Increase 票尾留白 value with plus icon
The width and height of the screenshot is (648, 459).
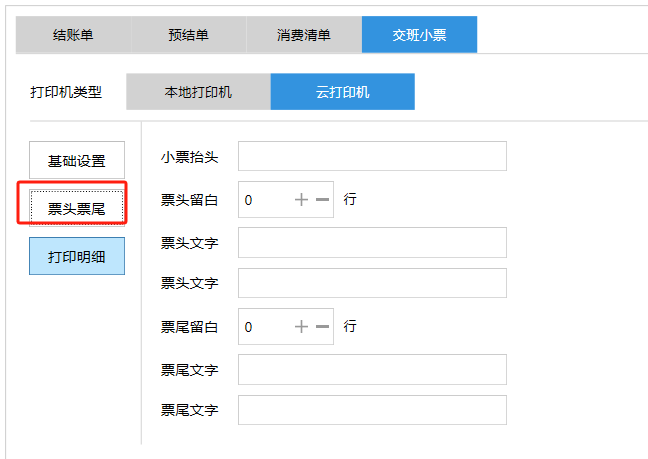pyautogui.click(x=302, y=327)
